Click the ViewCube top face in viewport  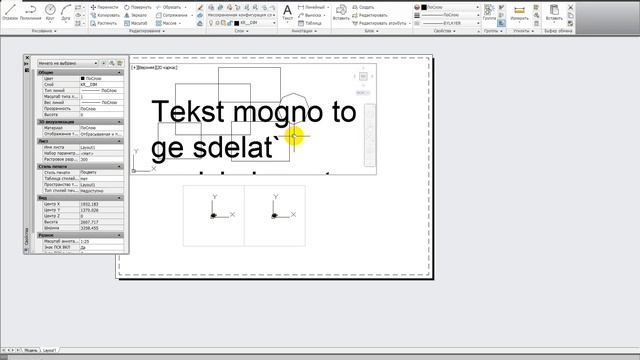[x=363, y=76]
